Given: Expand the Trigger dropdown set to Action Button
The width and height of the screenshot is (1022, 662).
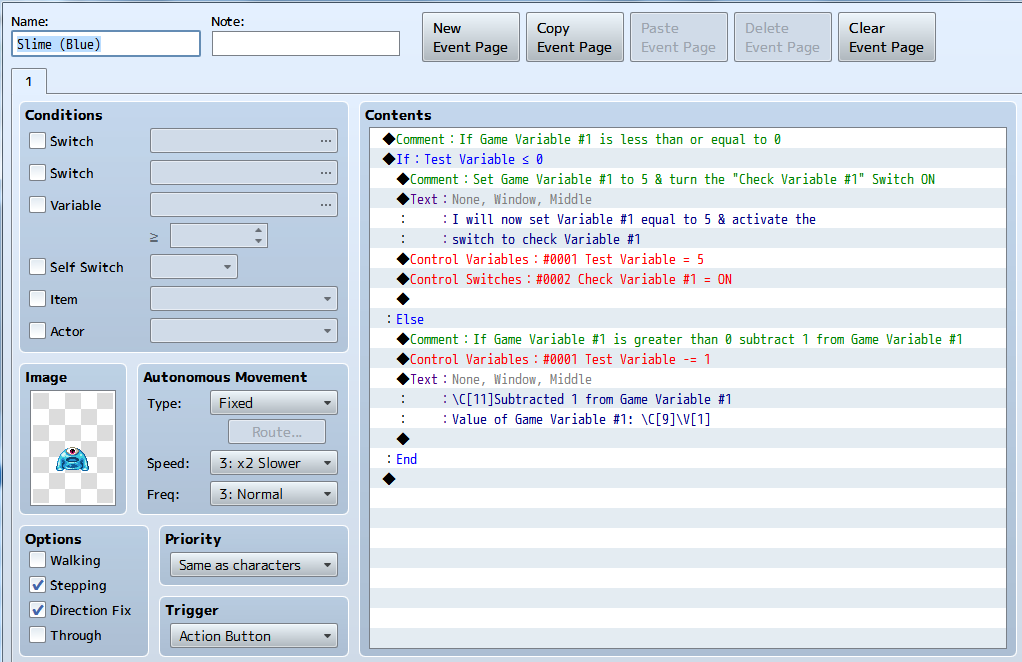Looking at the screenshot, I should [253, 636].
